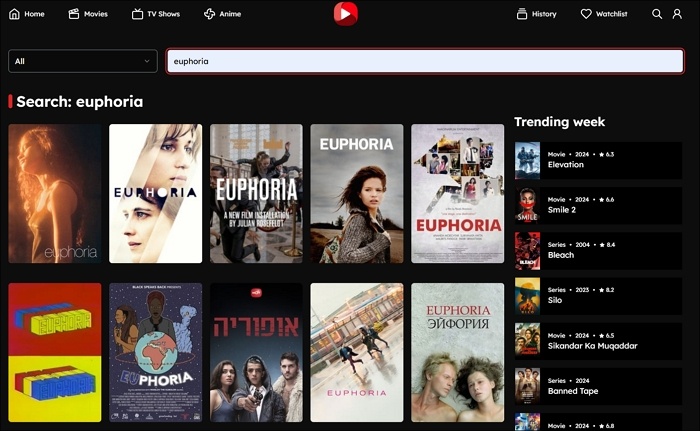700x431 pixels.
Task: Open trending title Sikandar Ka Muqaddar
Action: click(x=592, y=346)
